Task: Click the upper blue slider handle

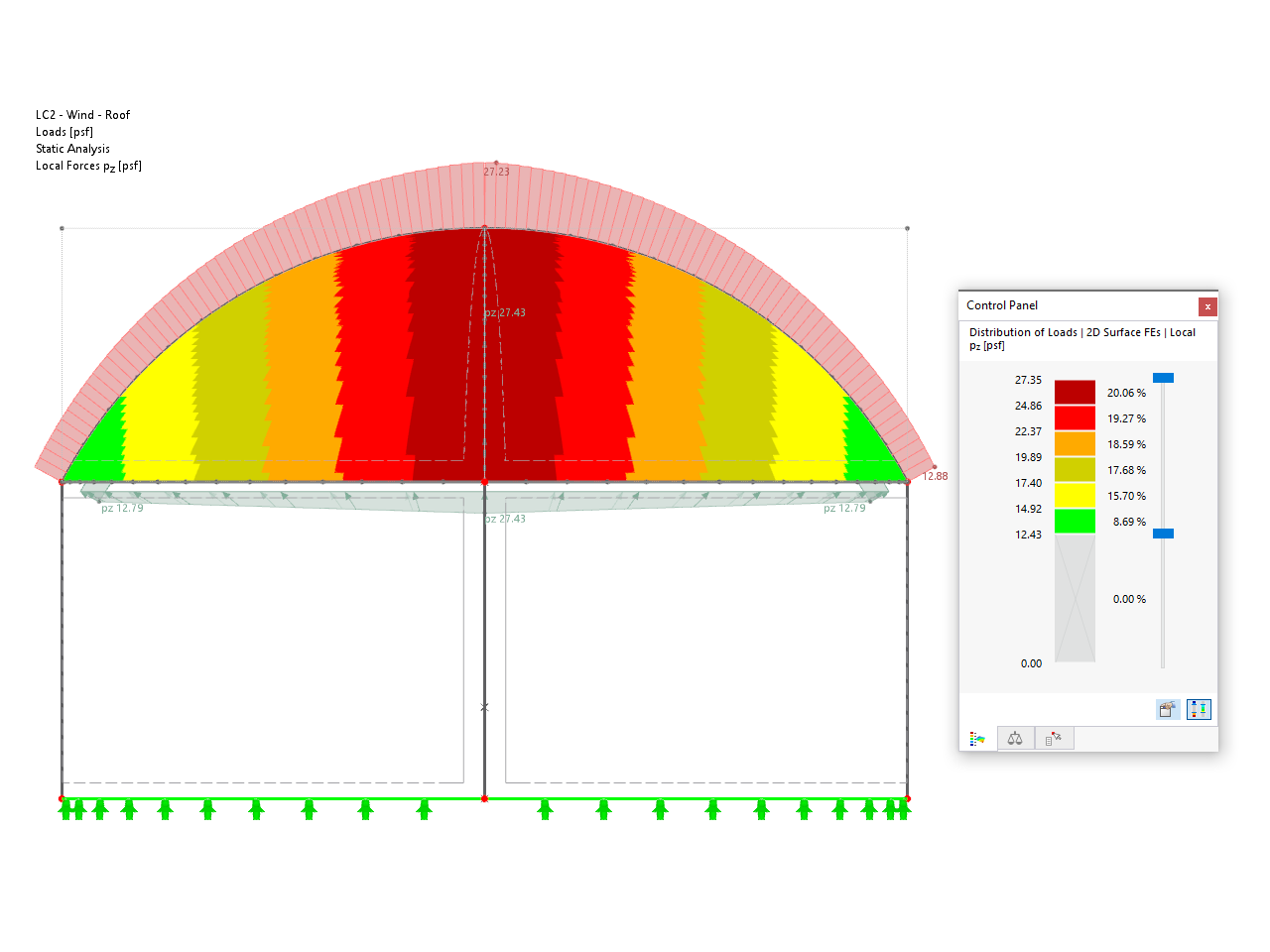Action: pos(1163,377)
